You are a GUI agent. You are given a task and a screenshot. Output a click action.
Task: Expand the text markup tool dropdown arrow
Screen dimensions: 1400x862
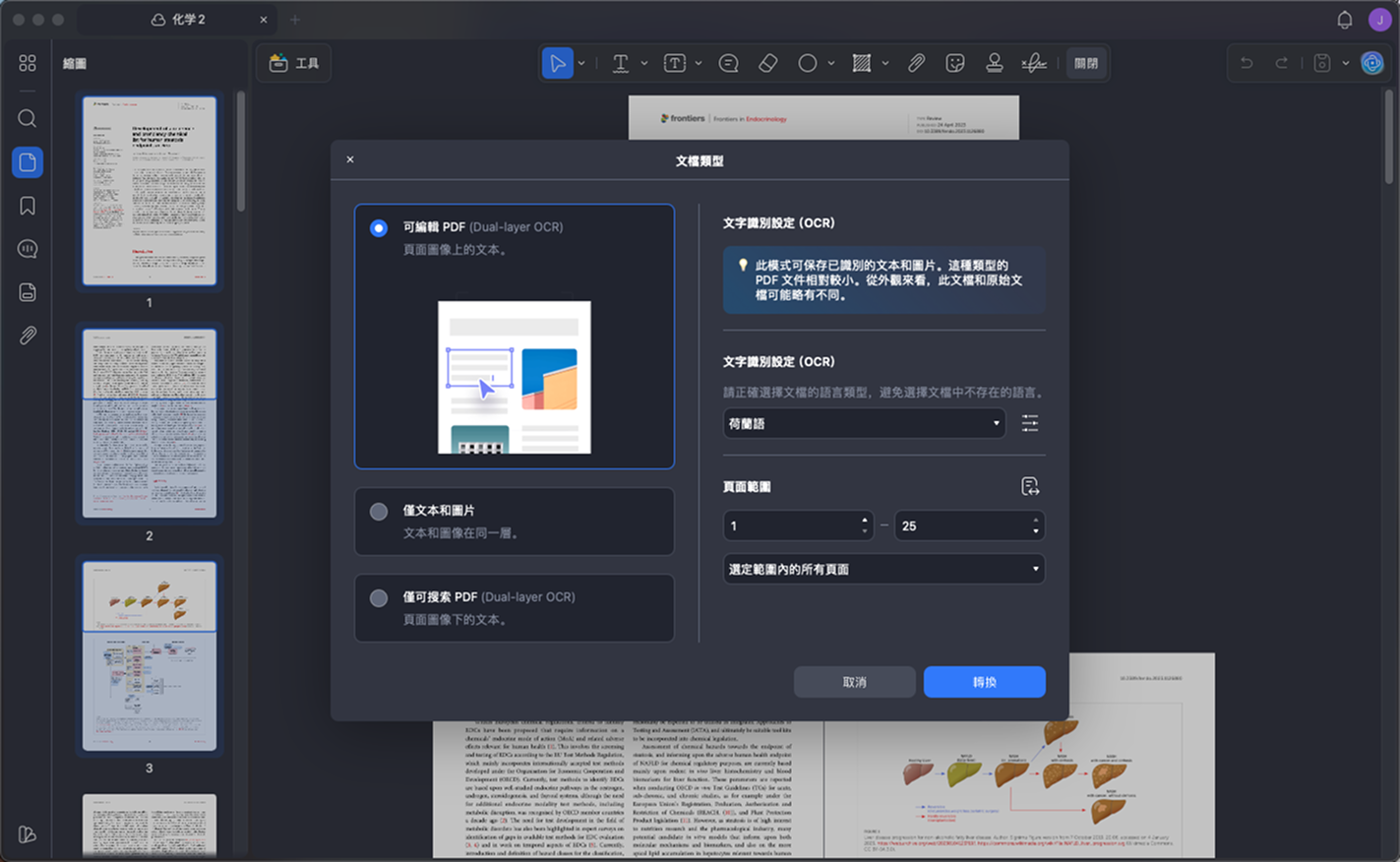coord(644,63)
